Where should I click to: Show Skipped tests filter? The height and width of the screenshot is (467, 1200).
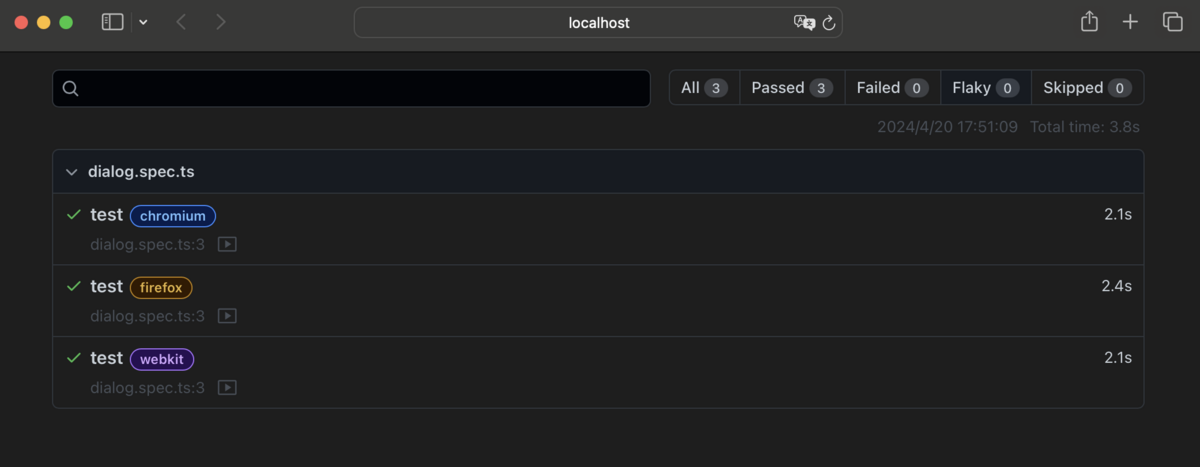click(x=1087, y=88)
